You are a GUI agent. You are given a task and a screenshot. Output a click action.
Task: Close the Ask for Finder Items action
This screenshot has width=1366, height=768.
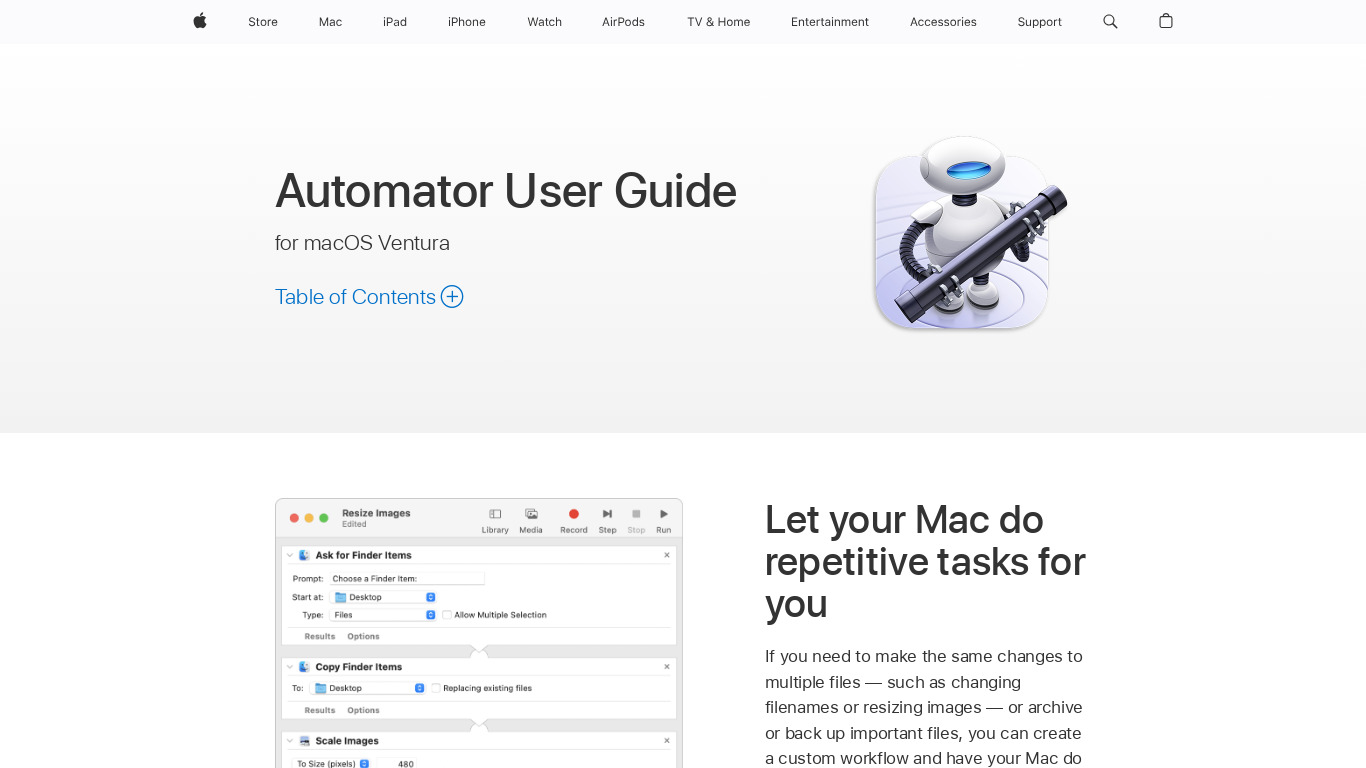point(667,555)
